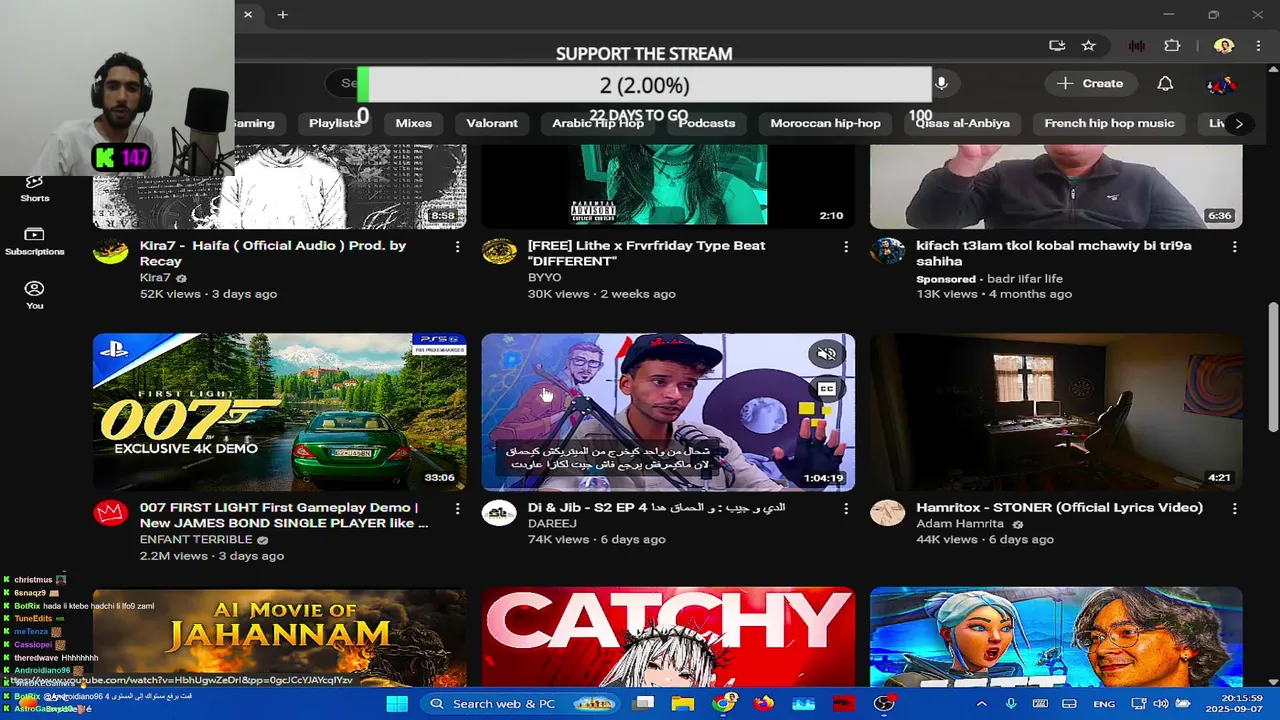Open Firefox from the taskbar

tap(764, 703)
